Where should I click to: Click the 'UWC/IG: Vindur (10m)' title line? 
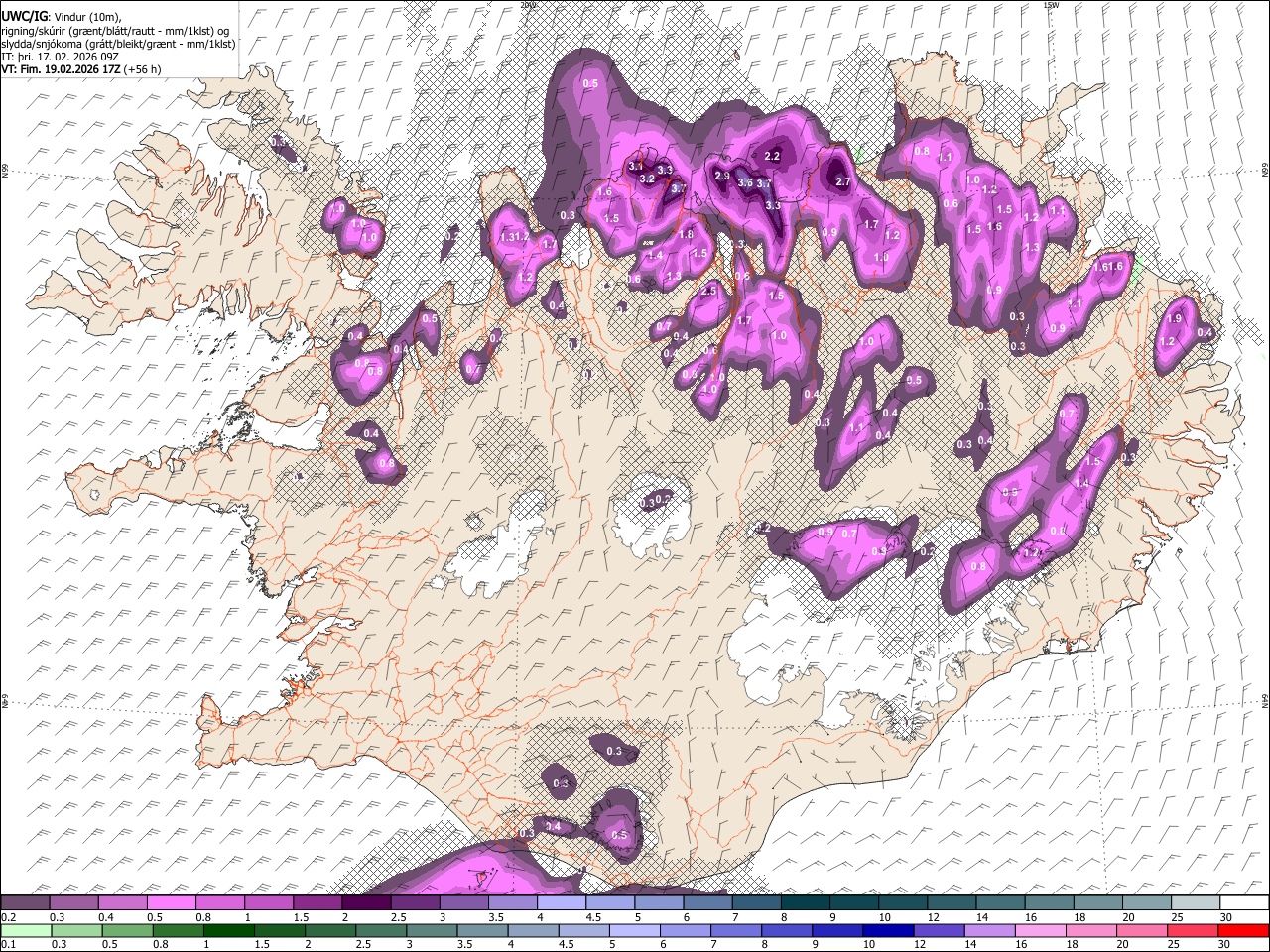(62, 17)
